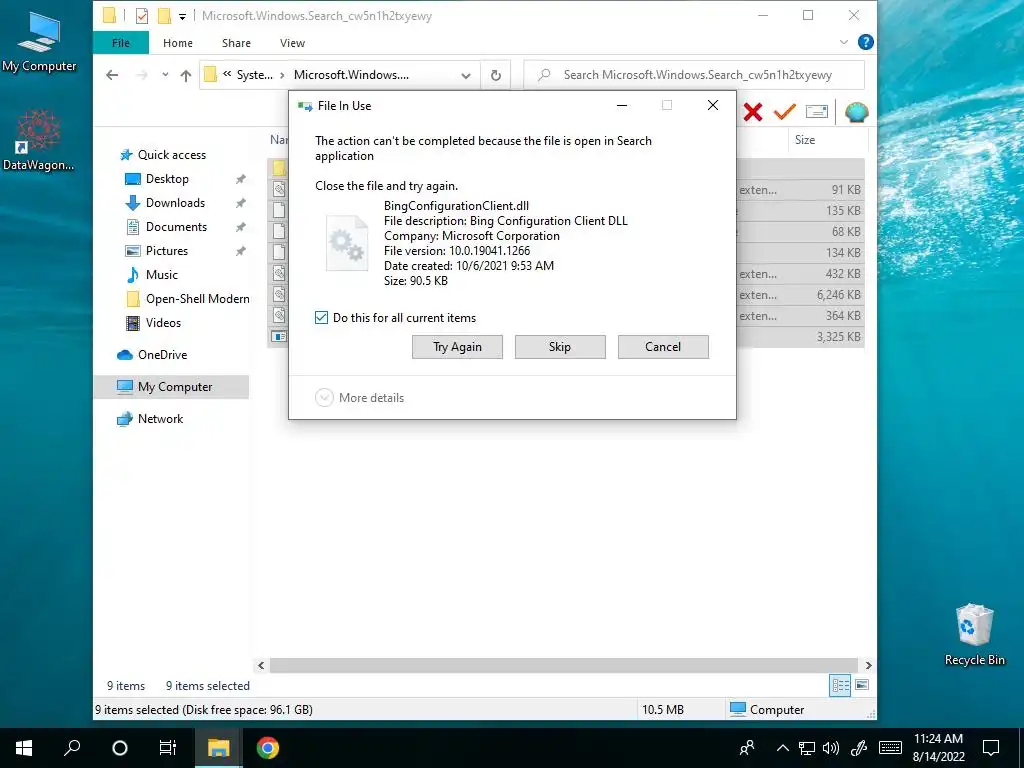Click the orange checkmark icon in toolbar
Screen dimensions: 1024x768
point(784,112)
